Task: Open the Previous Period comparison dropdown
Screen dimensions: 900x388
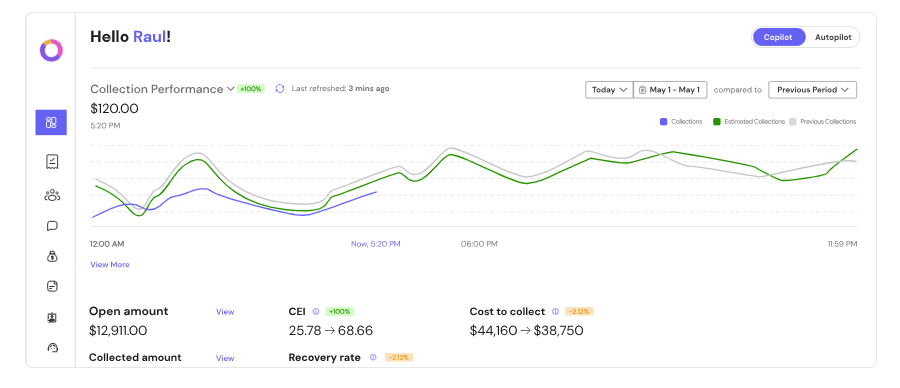Action: [812, 90]
